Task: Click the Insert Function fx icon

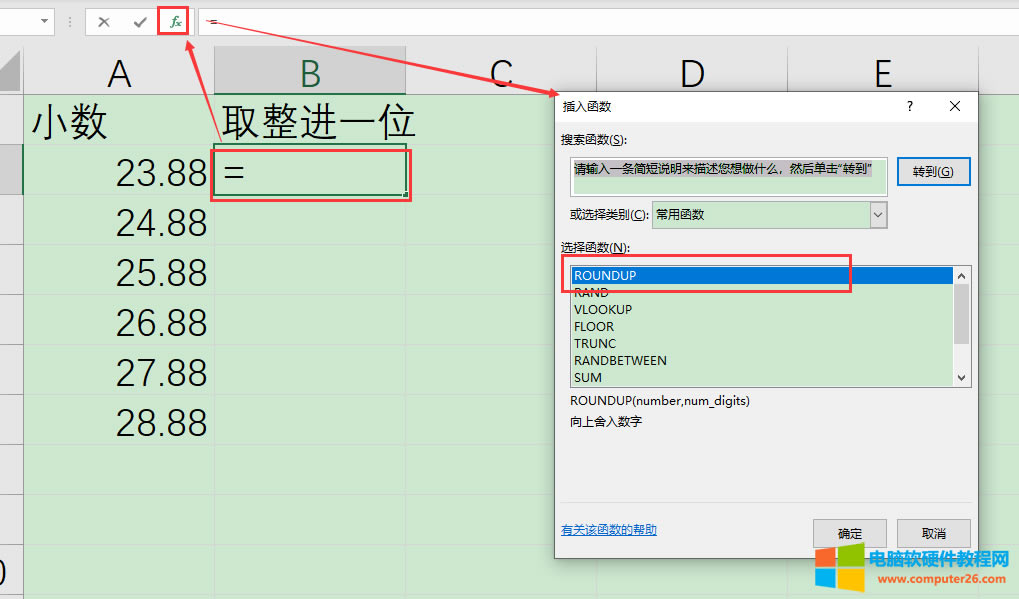Action: pyautogui.click(x=173, y=20)
